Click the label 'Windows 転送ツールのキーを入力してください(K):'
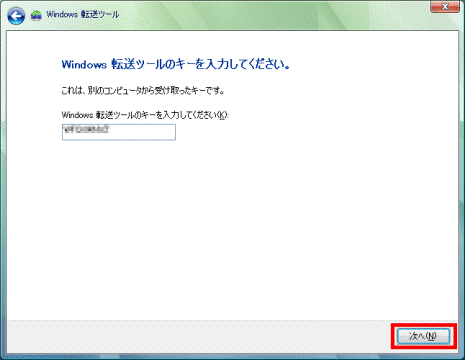Image resolution: width=474 pixels, height=363 pixels. click(x=145, y=115)
